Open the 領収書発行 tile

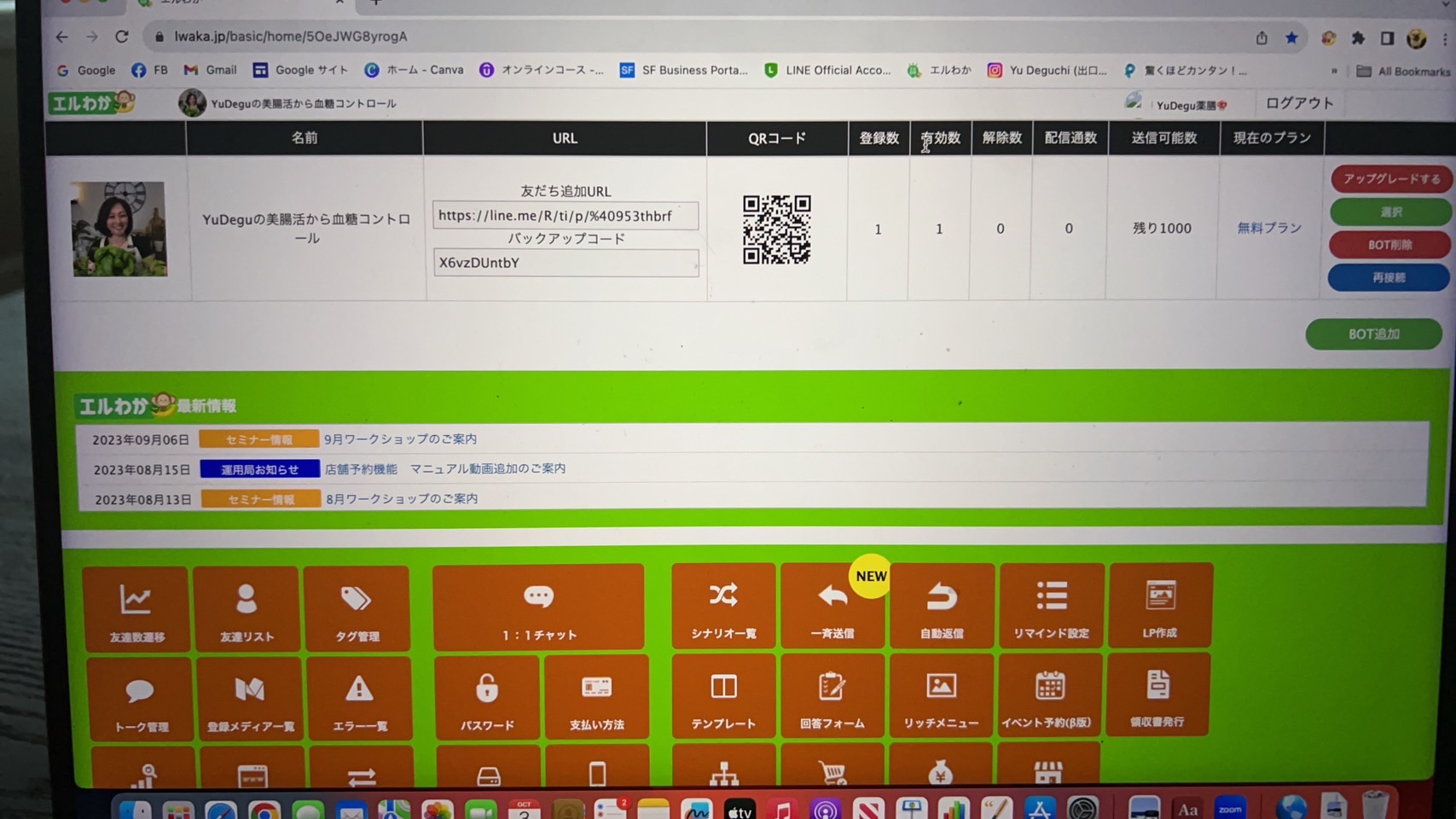point(1158,694)
